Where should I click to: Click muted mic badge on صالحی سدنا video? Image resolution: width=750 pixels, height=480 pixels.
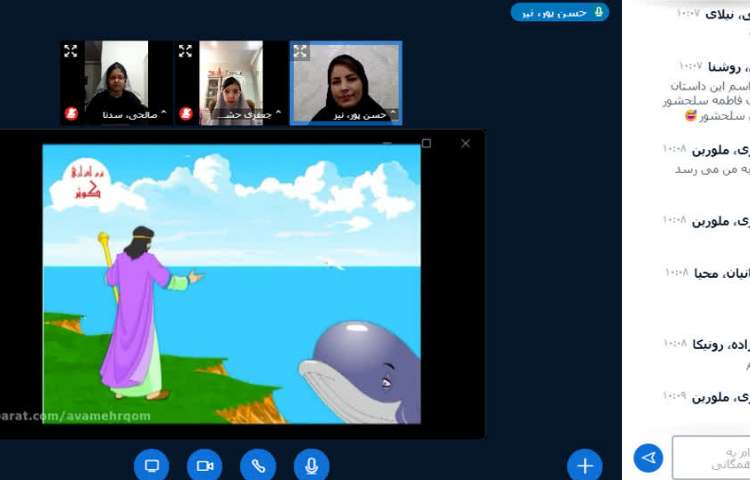[x=71, y=114]
